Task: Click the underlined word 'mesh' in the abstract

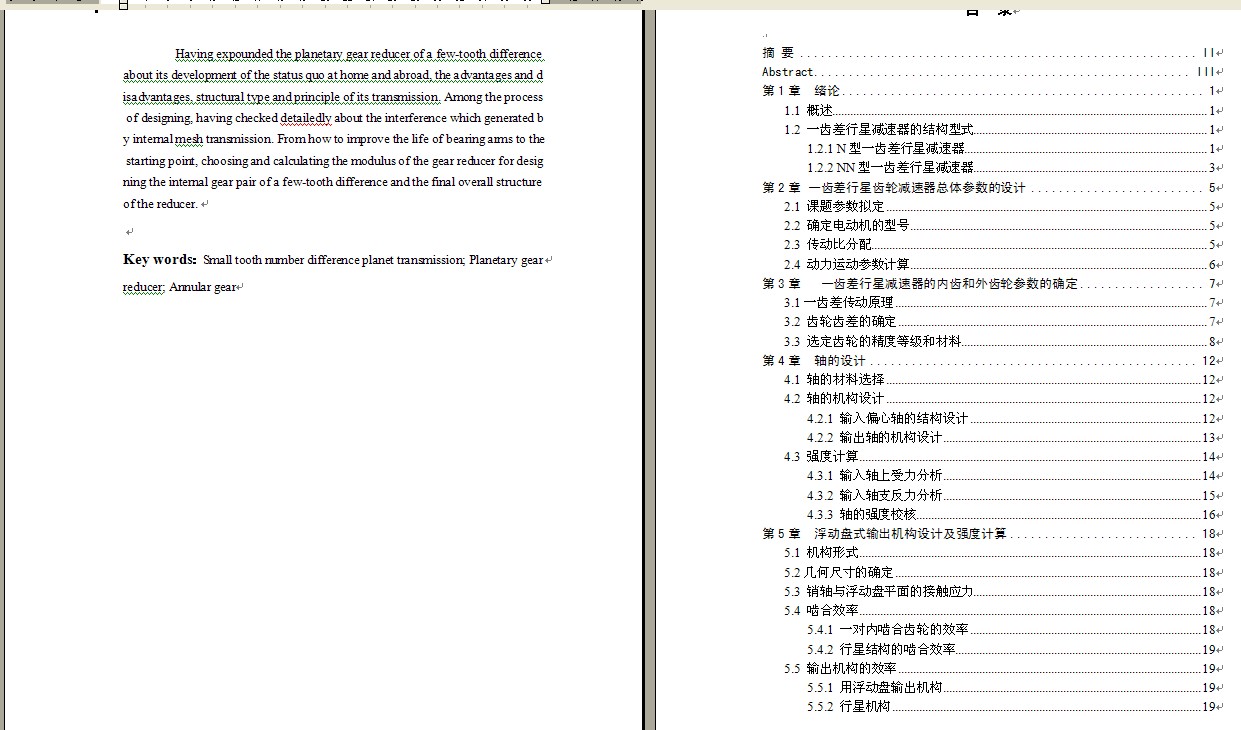Action: (189, 140)
